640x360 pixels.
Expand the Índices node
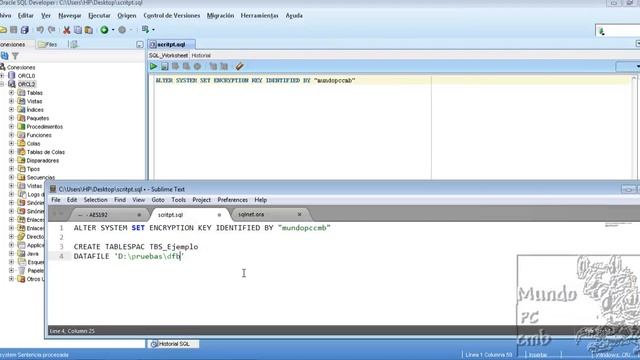[11, 109]
